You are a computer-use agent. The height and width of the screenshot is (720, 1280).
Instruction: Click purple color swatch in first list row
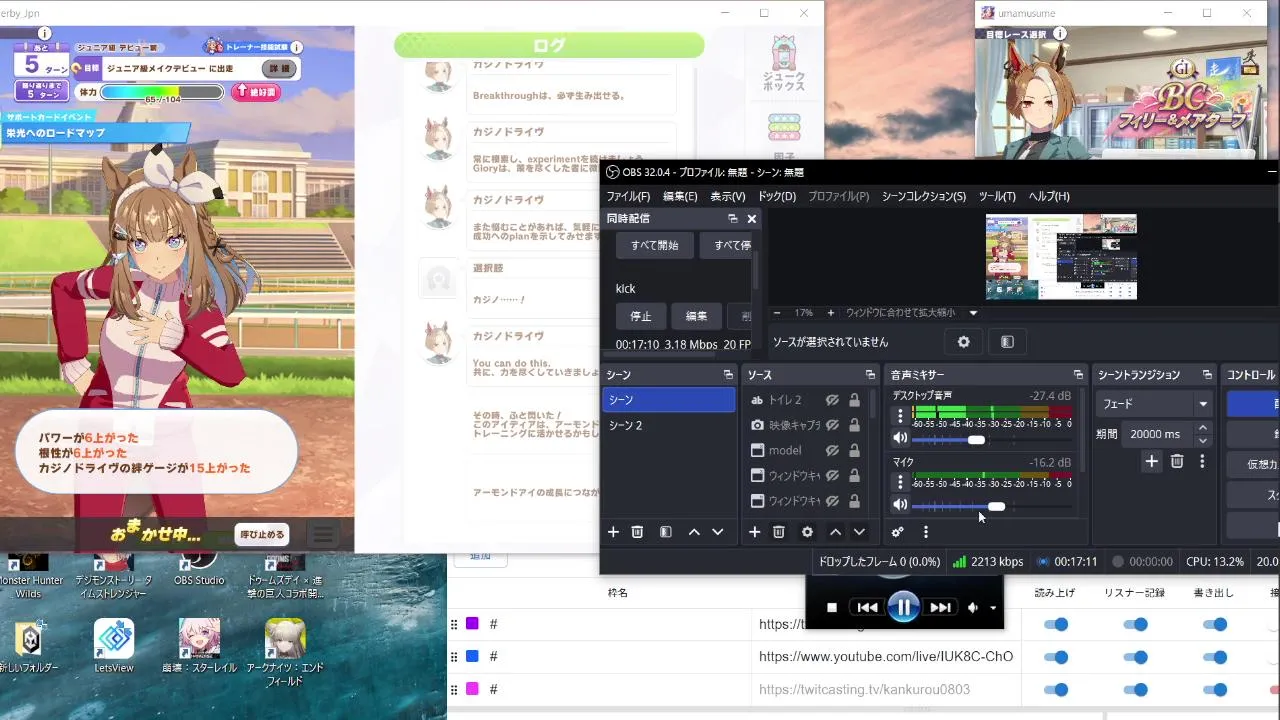point(472,624)
